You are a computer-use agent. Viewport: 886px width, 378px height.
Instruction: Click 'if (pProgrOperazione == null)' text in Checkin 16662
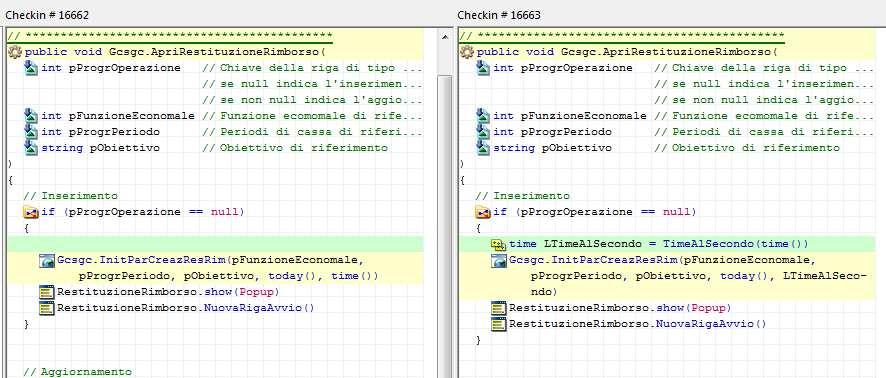[143, 212]
